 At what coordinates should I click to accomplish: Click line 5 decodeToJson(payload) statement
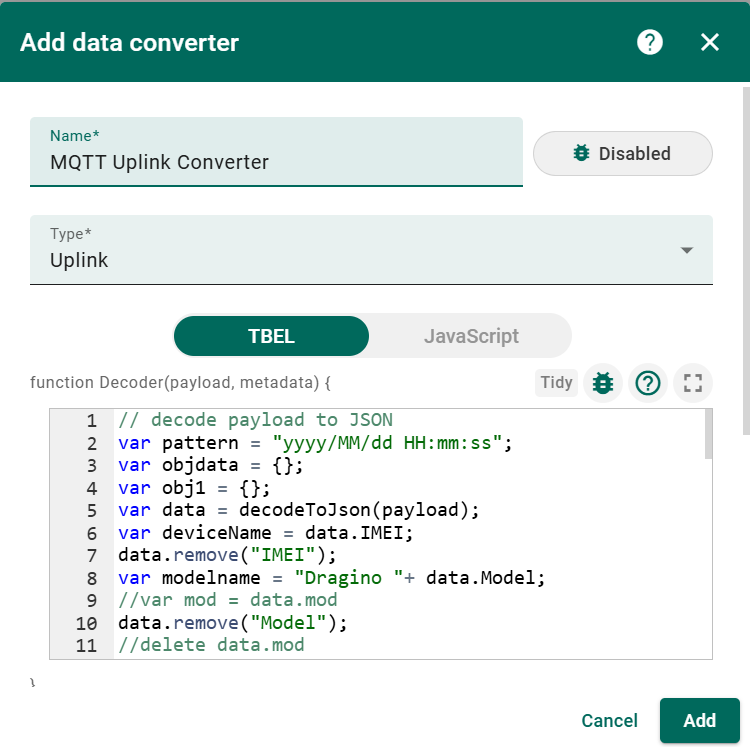[298, 510]
